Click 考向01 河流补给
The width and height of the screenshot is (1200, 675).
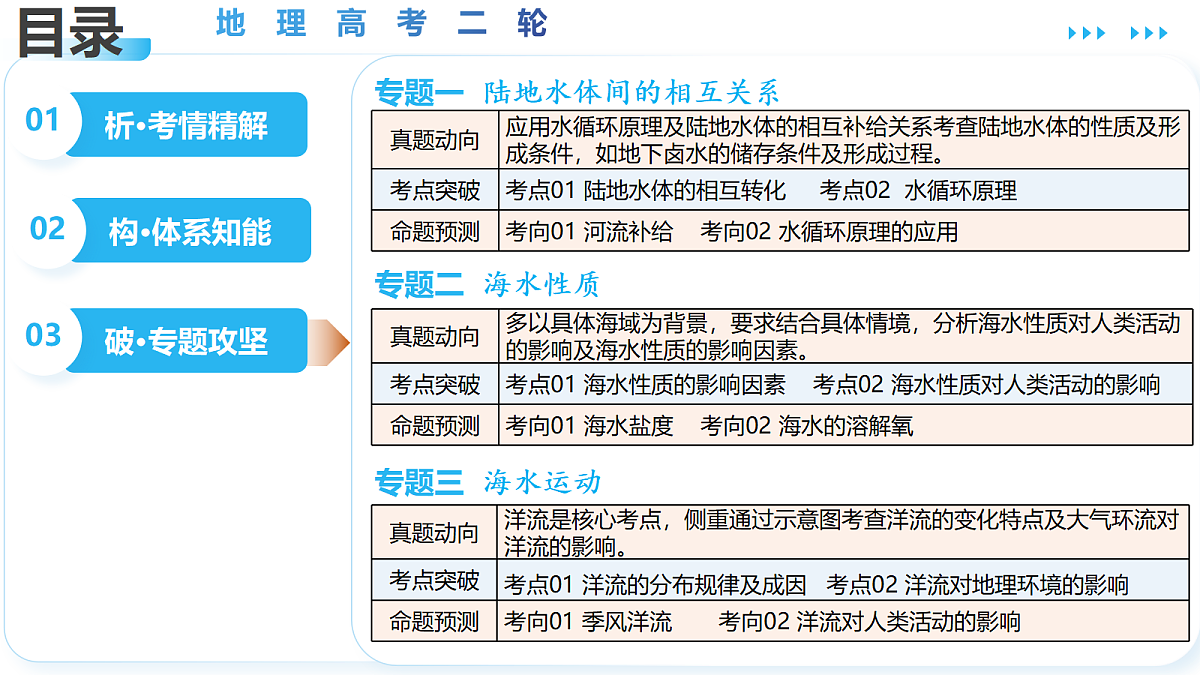coord(589,232)
